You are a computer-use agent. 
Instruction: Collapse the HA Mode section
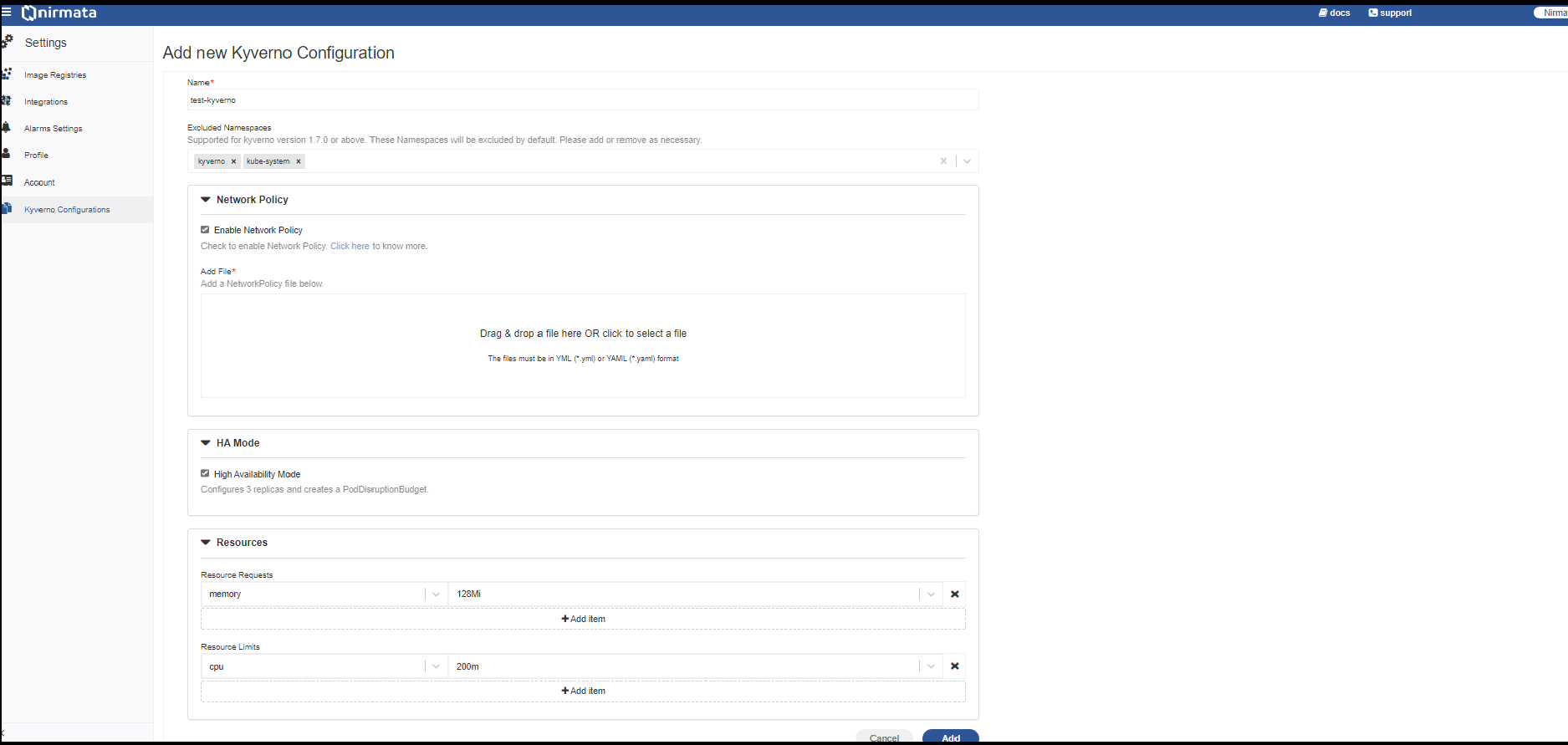(206, 443)
